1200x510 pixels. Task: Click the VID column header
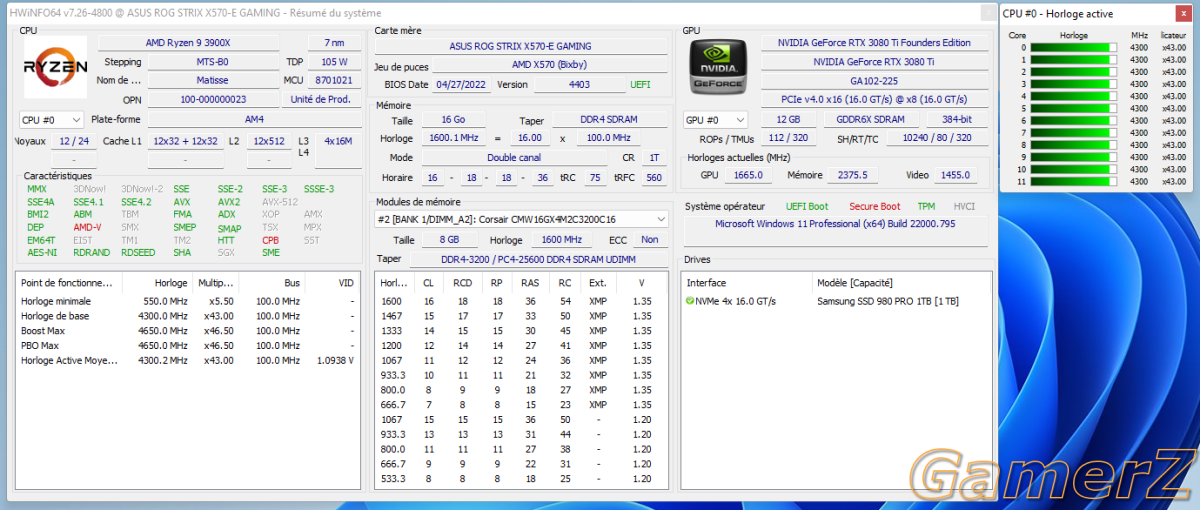pyautogui.click(x=331, y=283)
